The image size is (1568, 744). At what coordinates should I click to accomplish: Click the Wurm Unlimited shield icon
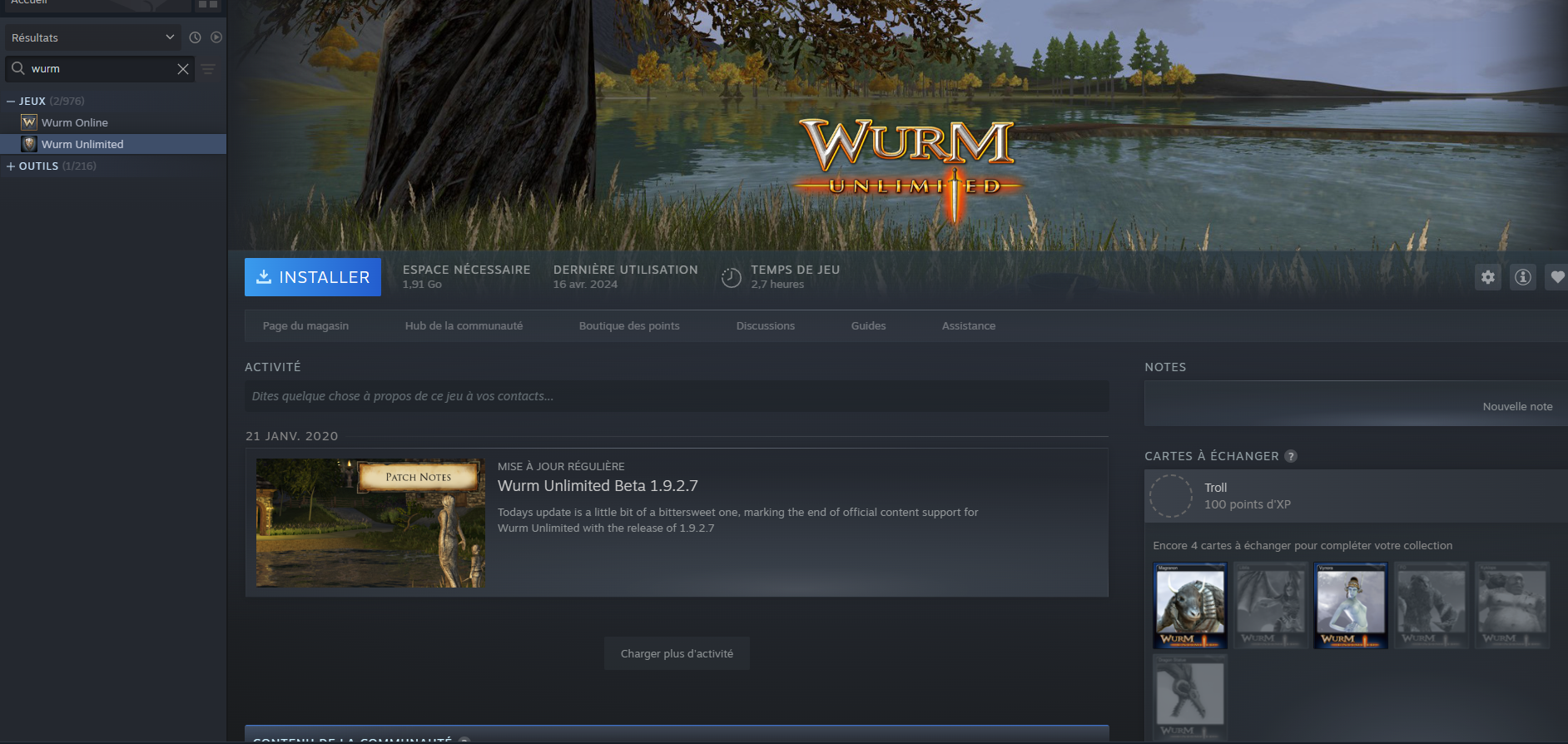(29, 144)
